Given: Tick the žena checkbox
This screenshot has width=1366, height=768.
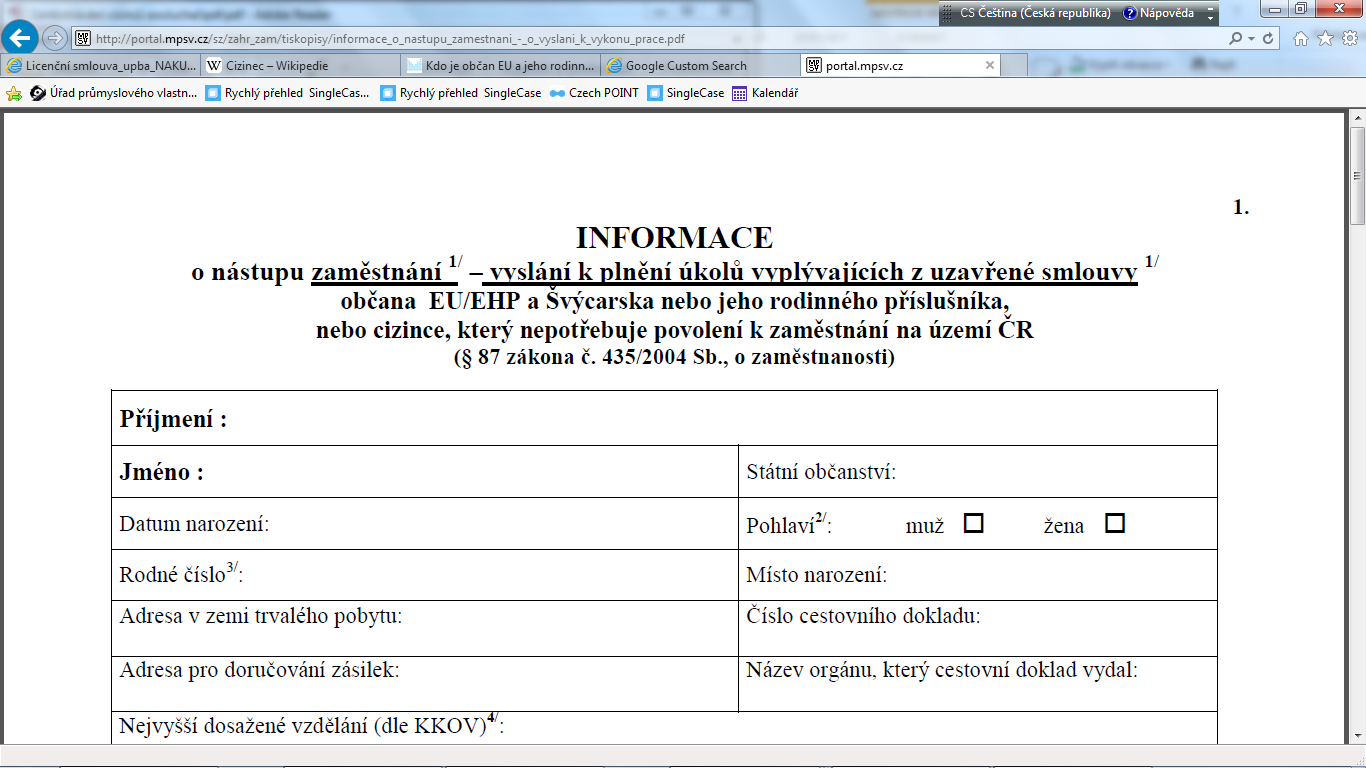Looking at the screenshot, I should (1115, 523).
